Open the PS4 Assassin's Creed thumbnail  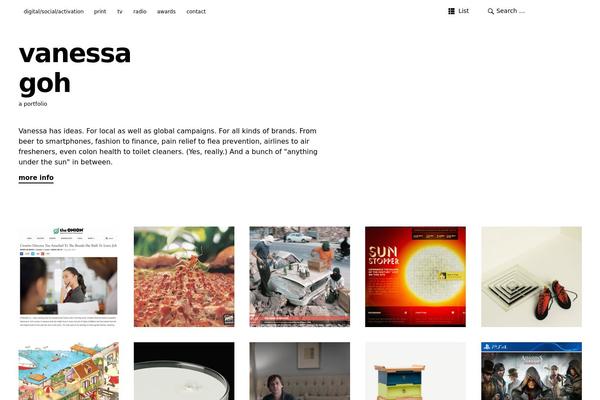click(x=532, y=371)
